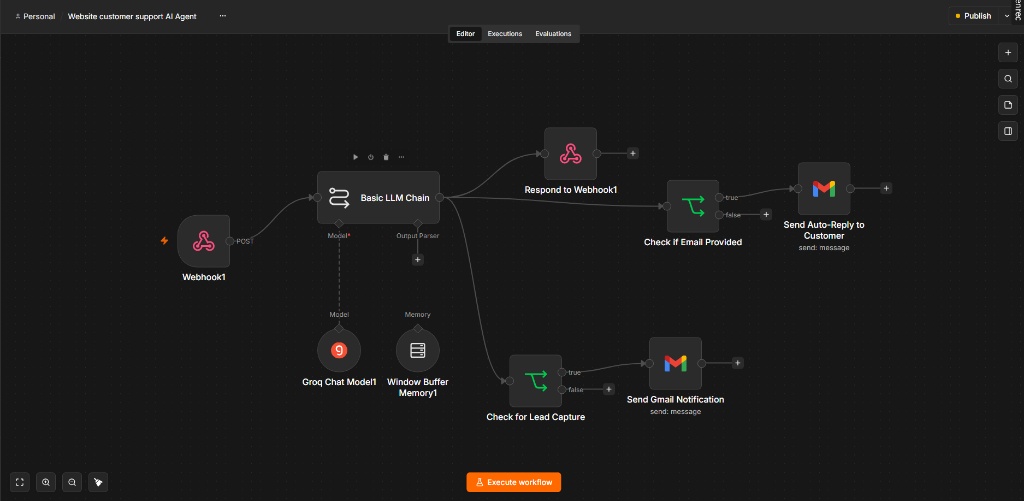Click the true output of Check if Email Provided

tap(719, 197)
